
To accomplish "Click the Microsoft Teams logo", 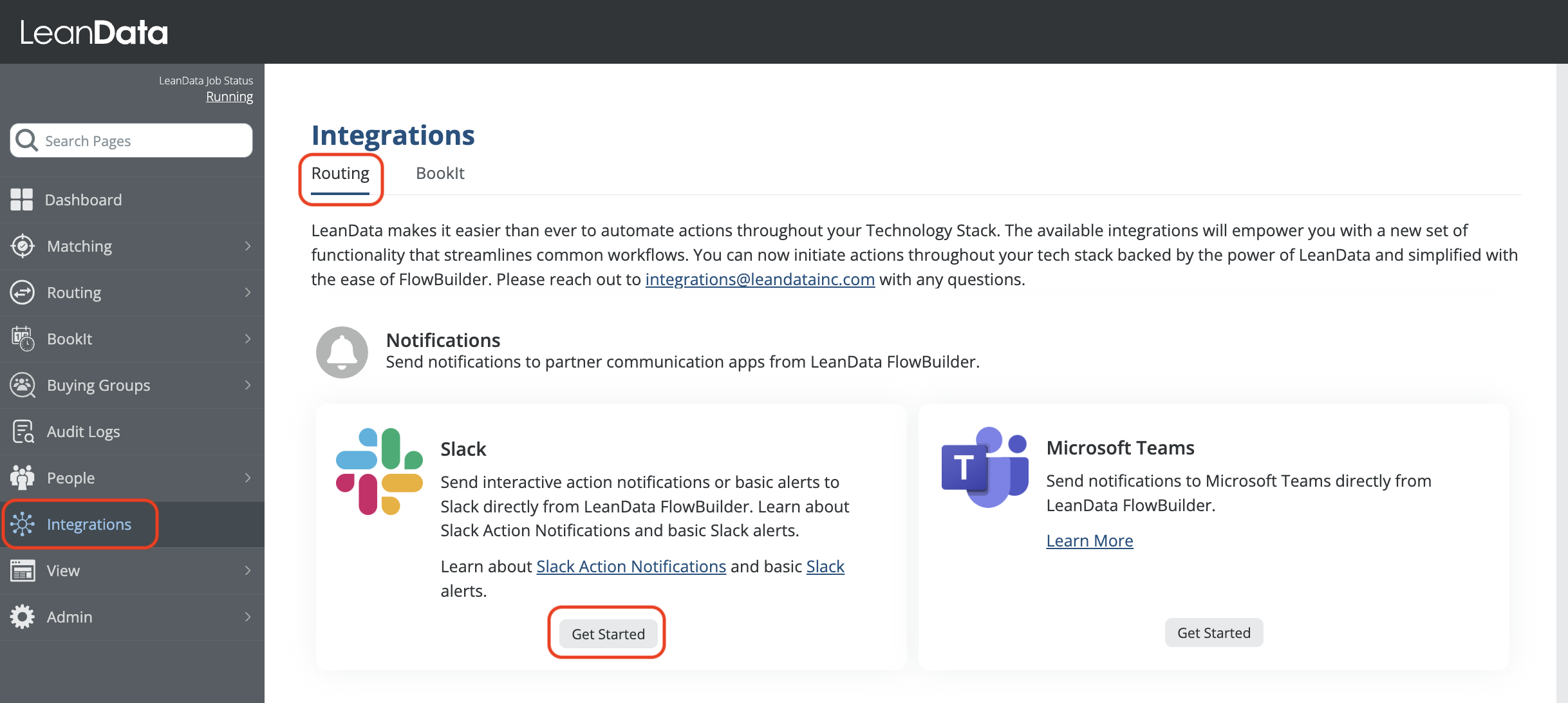I will [985, 467].
